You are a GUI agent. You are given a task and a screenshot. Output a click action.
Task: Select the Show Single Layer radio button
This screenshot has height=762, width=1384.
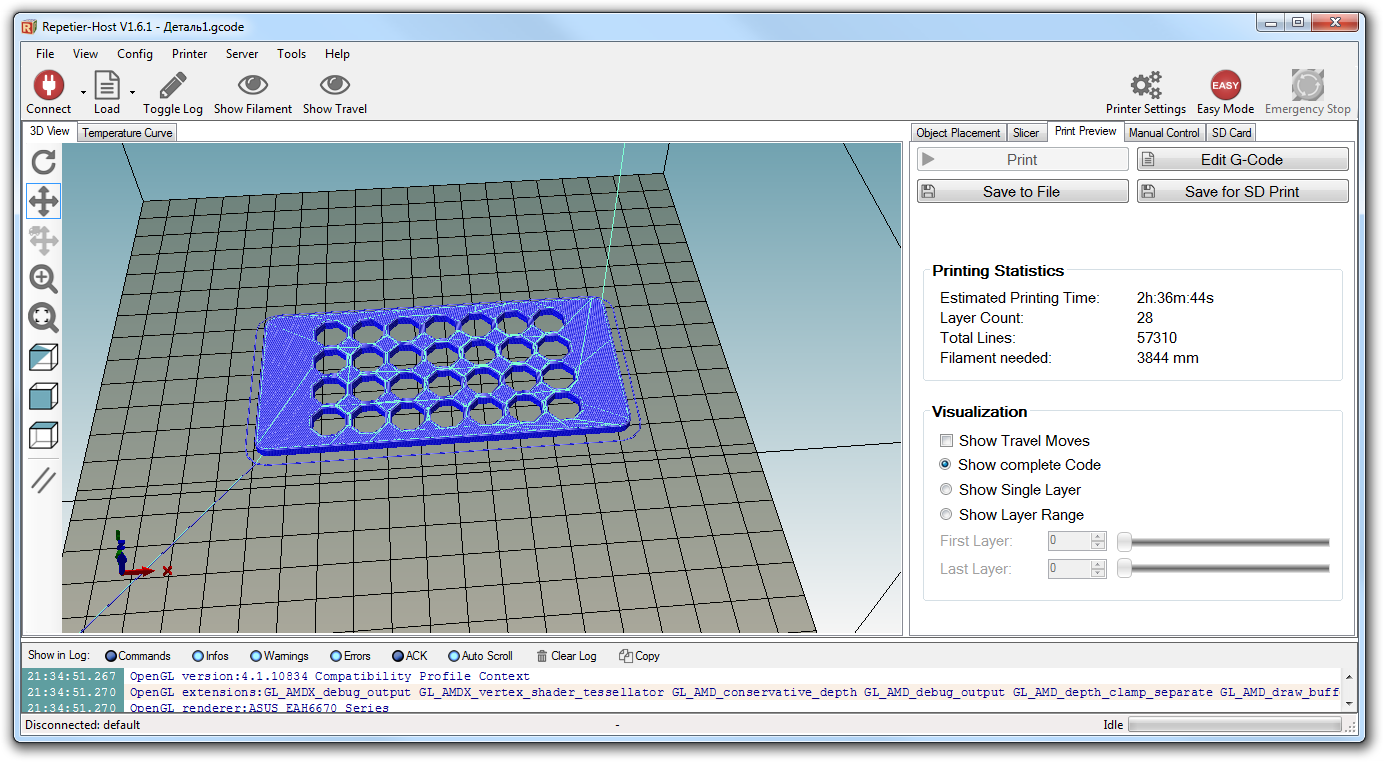click(x=946, y=490)
